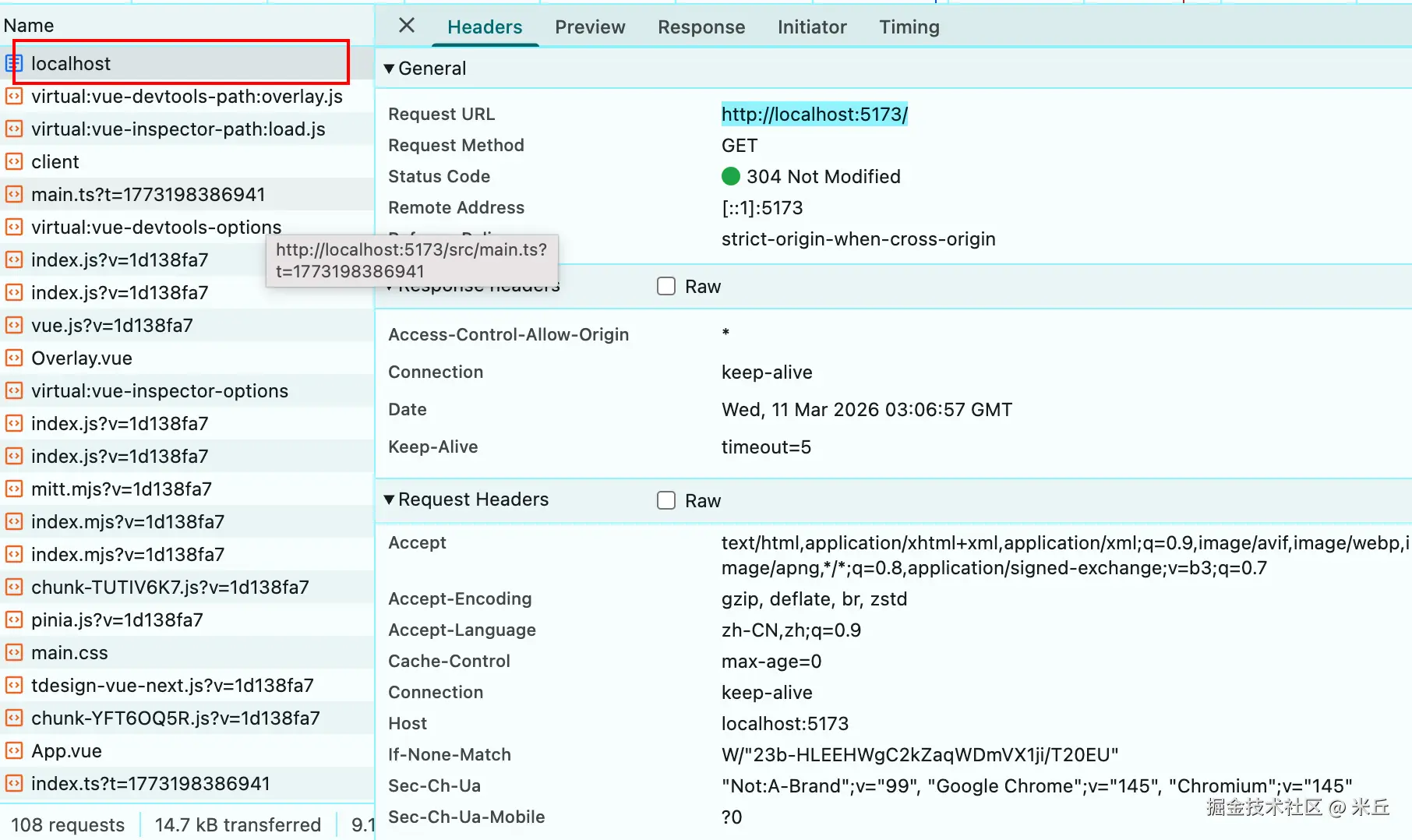Select the main.ts?t=1773198386941 request
Image resolution: width=1412 pixels, height=840 pixels.
tap(187, 194)
